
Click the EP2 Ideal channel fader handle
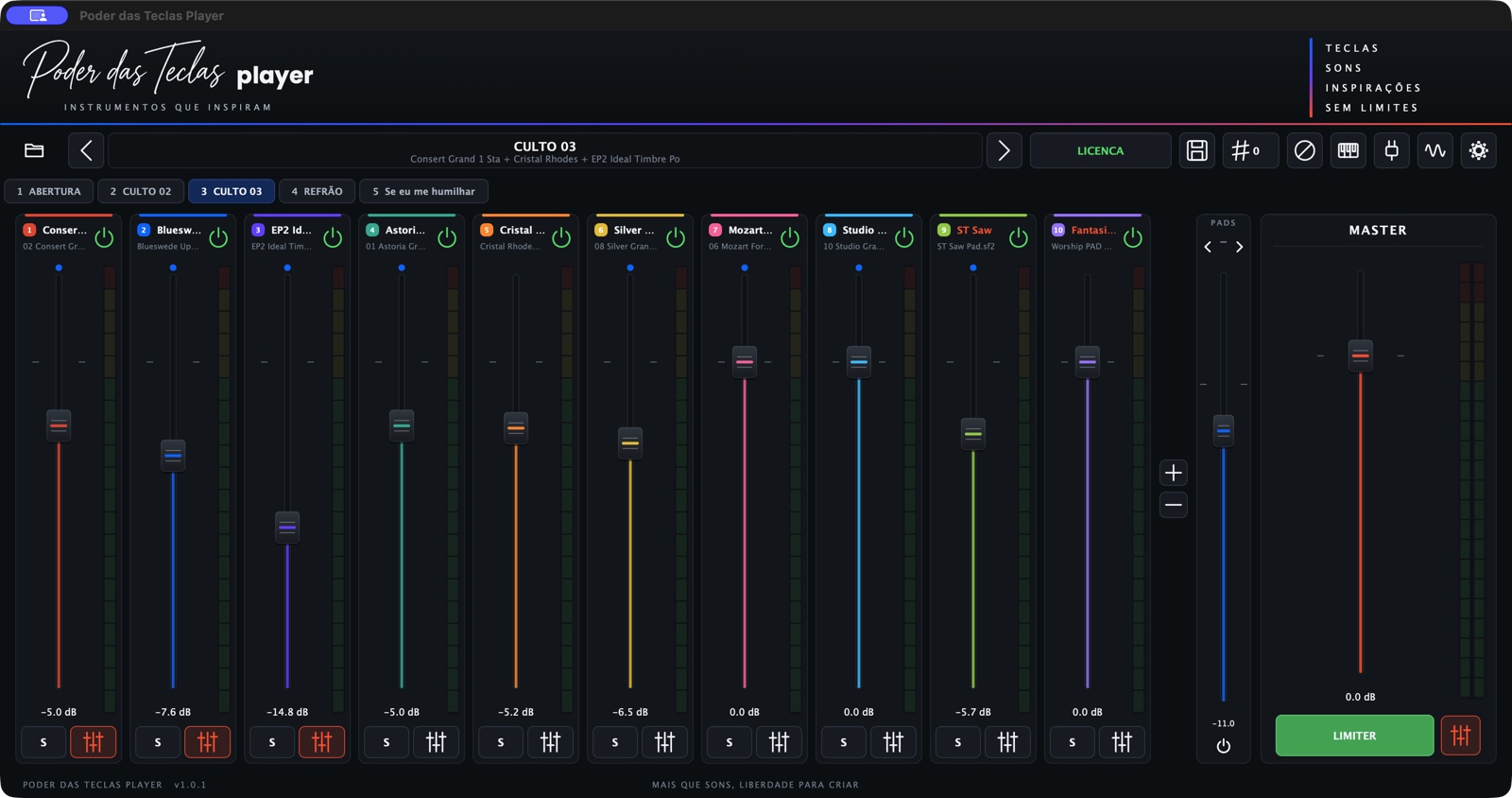pyautogui.click(x=287, y=527)
